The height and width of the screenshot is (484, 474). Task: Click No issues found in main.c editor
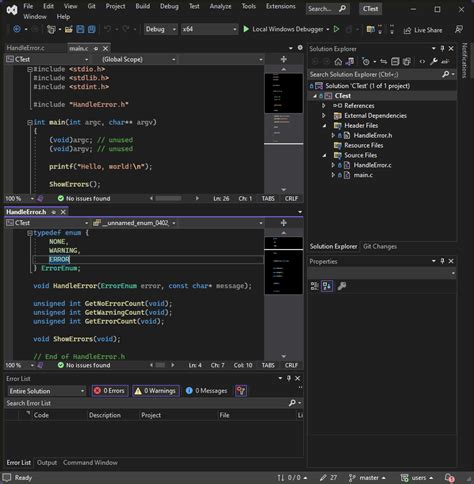point(84,199)
